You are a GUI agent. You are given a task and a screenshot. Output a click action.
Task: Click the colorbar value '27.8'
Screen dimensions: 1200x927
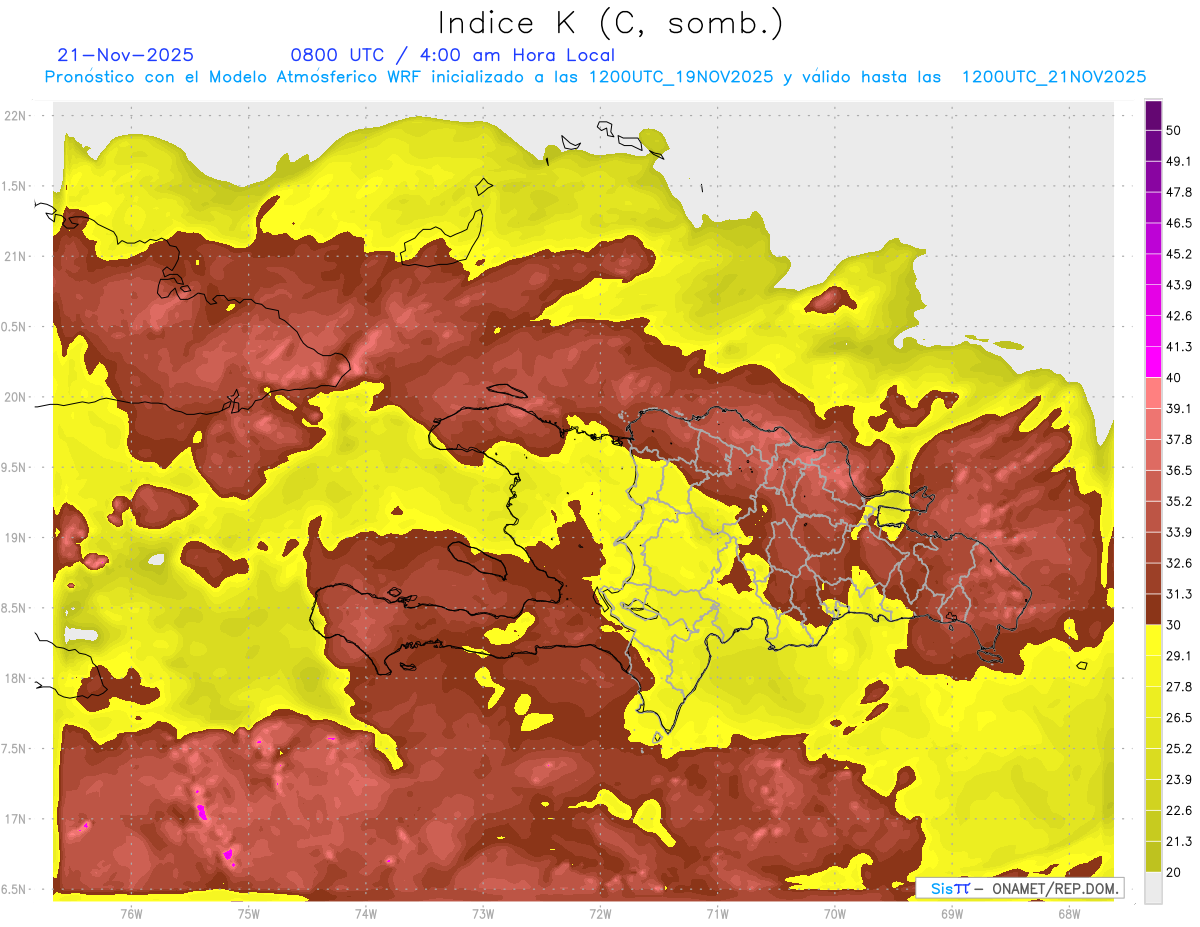(1179, 687)
